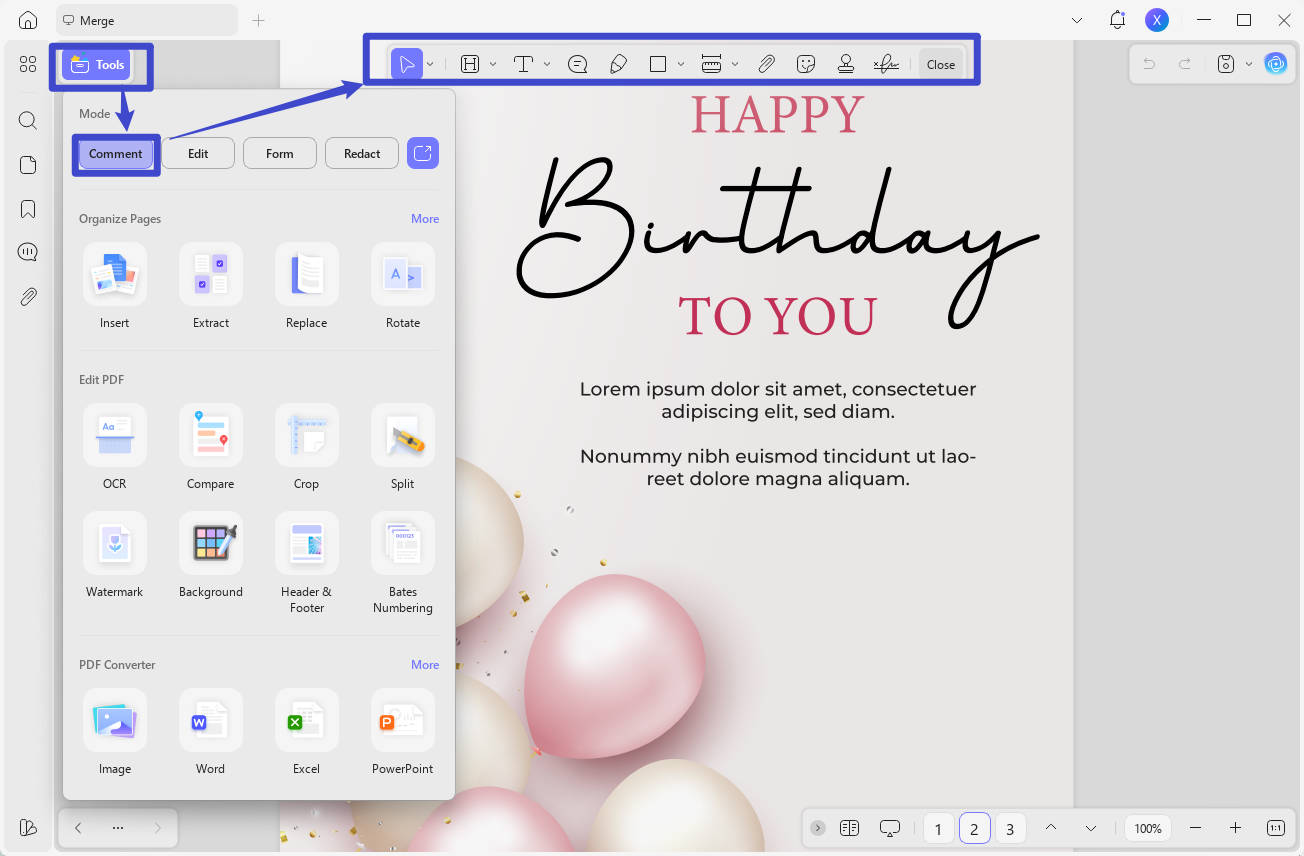The width and height of the screenshot is (1304, 856).
Task: Switch to Form mode
Action: click(x=280, y=153)
